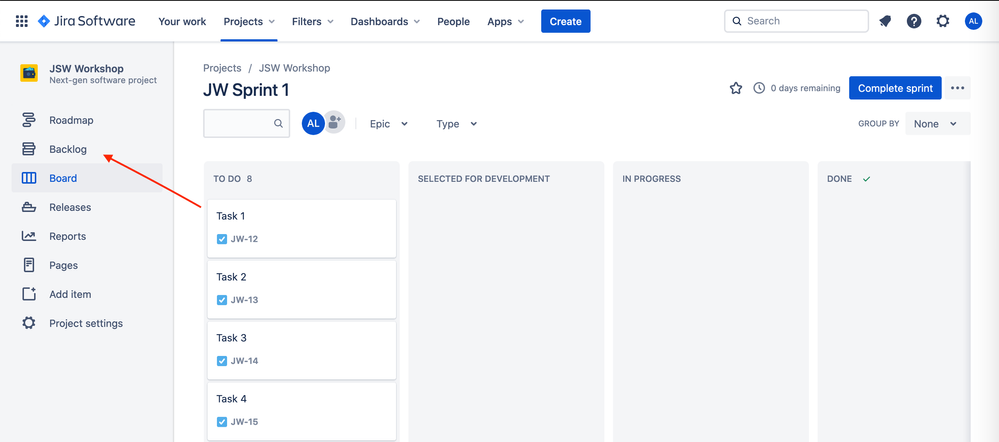
Task: Click the JW-15 issue key
Action: click(x=244, y=422)
